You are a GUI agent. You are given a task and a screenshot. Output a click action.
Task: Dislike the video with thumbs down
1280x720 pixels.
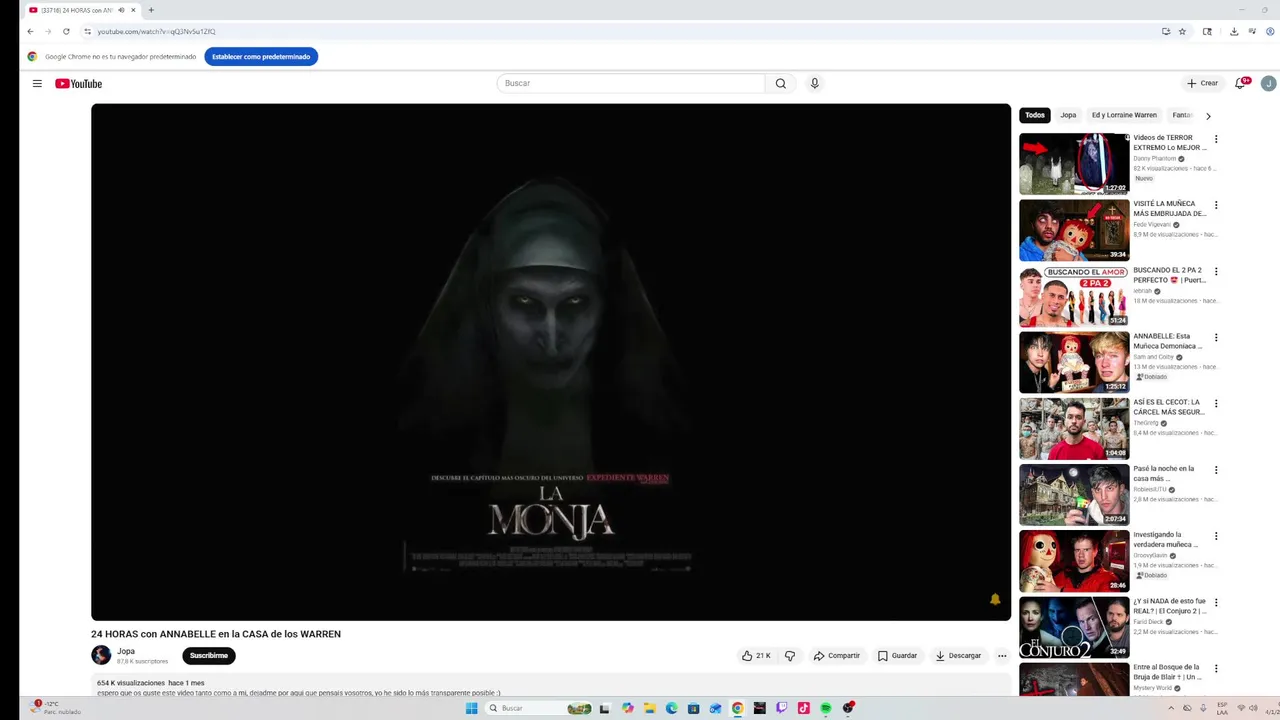point(790,656)
